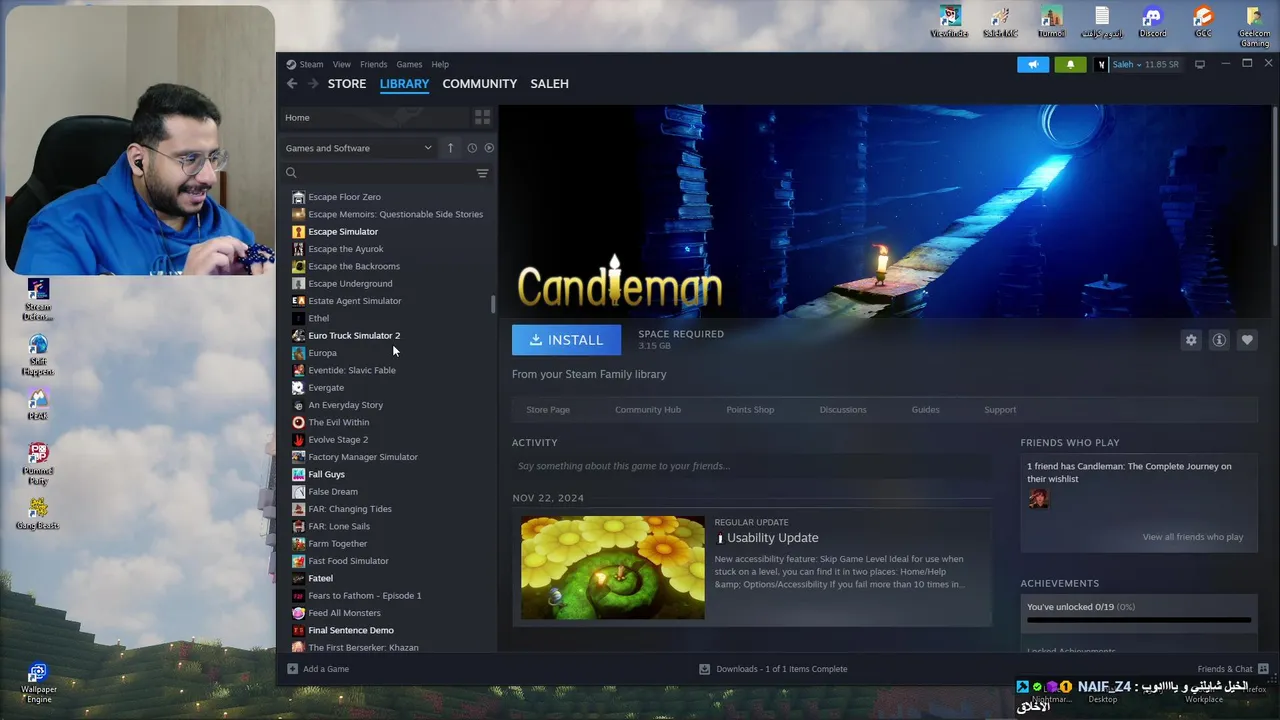Select Fall Guys game icon
The height and width of the screenshot is (720, 1280).
[298, 474]
